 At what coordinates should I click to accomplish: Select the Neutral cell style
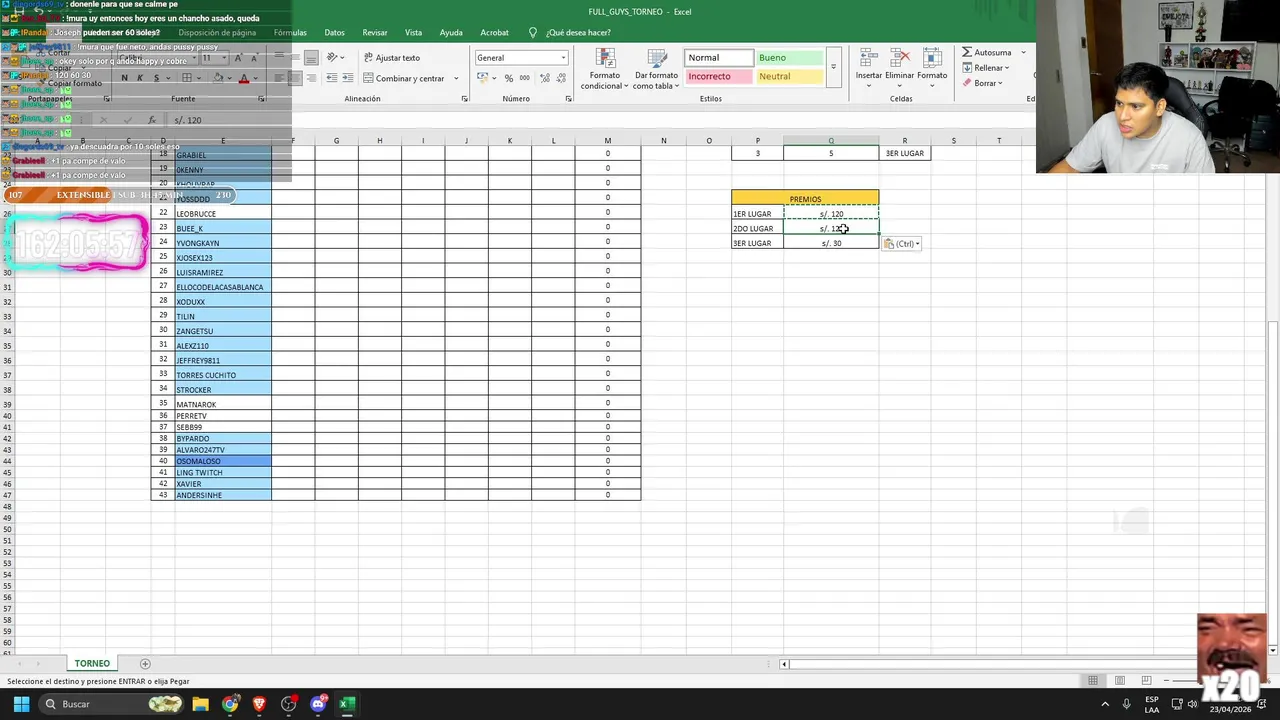coord(789,76)
